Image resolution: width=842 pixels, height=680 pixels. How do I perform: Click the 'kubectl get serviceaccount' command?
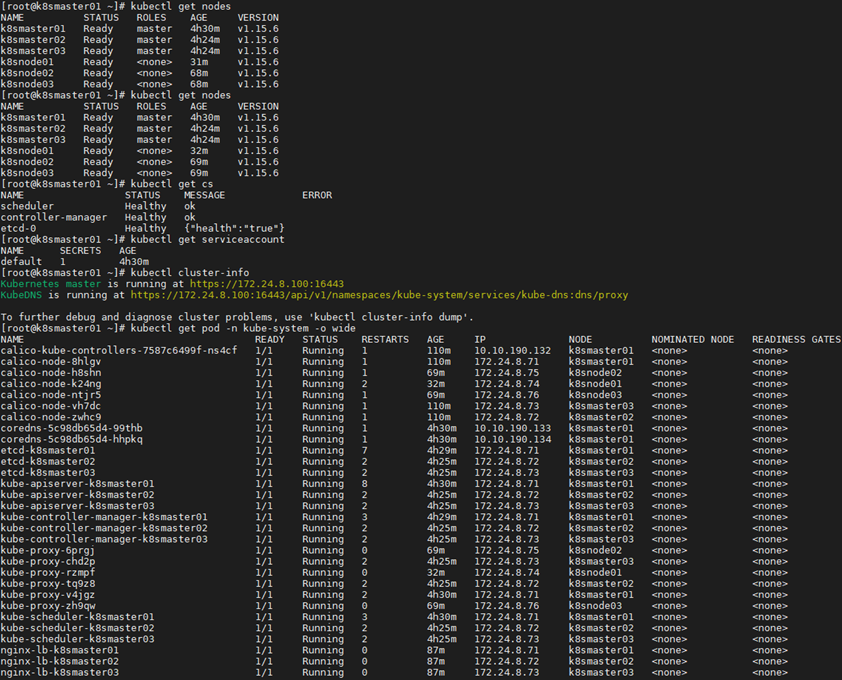[x=207, y=239]
